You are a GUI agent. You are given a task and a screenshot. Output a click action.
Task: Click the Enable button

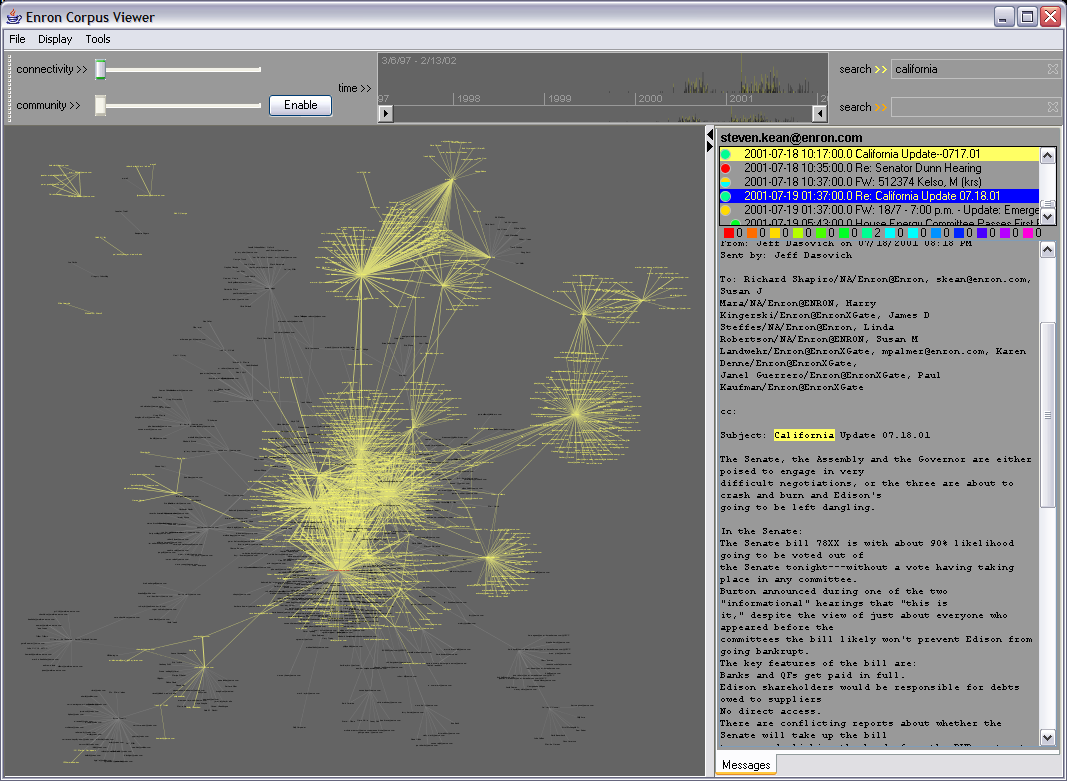point(301,105)
